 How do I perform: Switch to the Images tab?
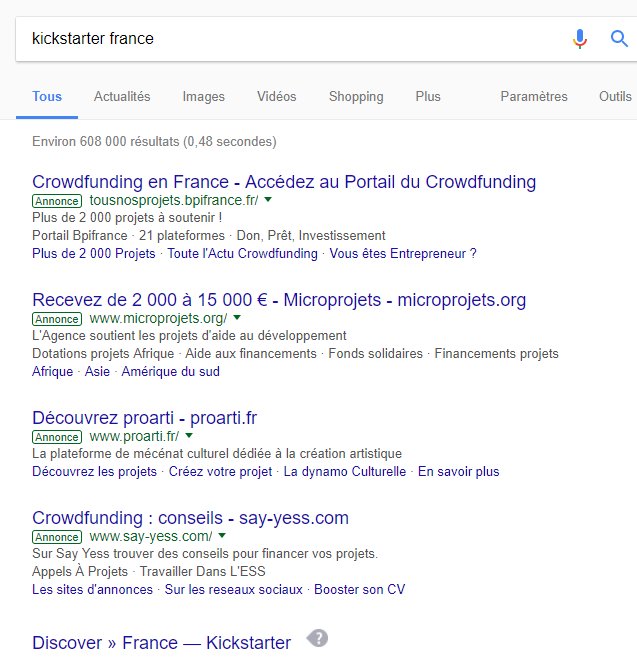click(x=204, y=96)
